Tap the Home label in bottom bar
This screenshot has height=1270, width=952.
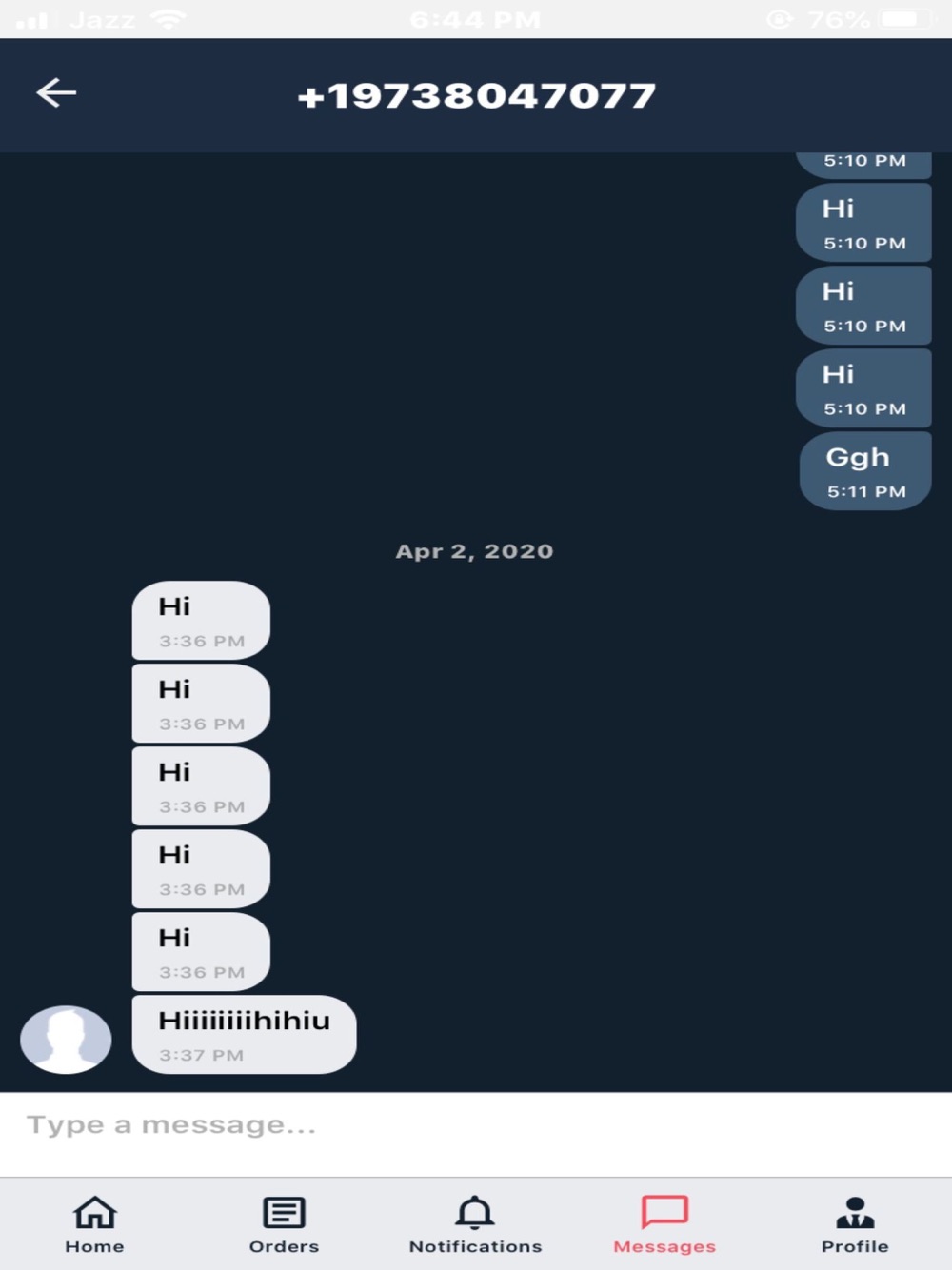coord(94,1246)
